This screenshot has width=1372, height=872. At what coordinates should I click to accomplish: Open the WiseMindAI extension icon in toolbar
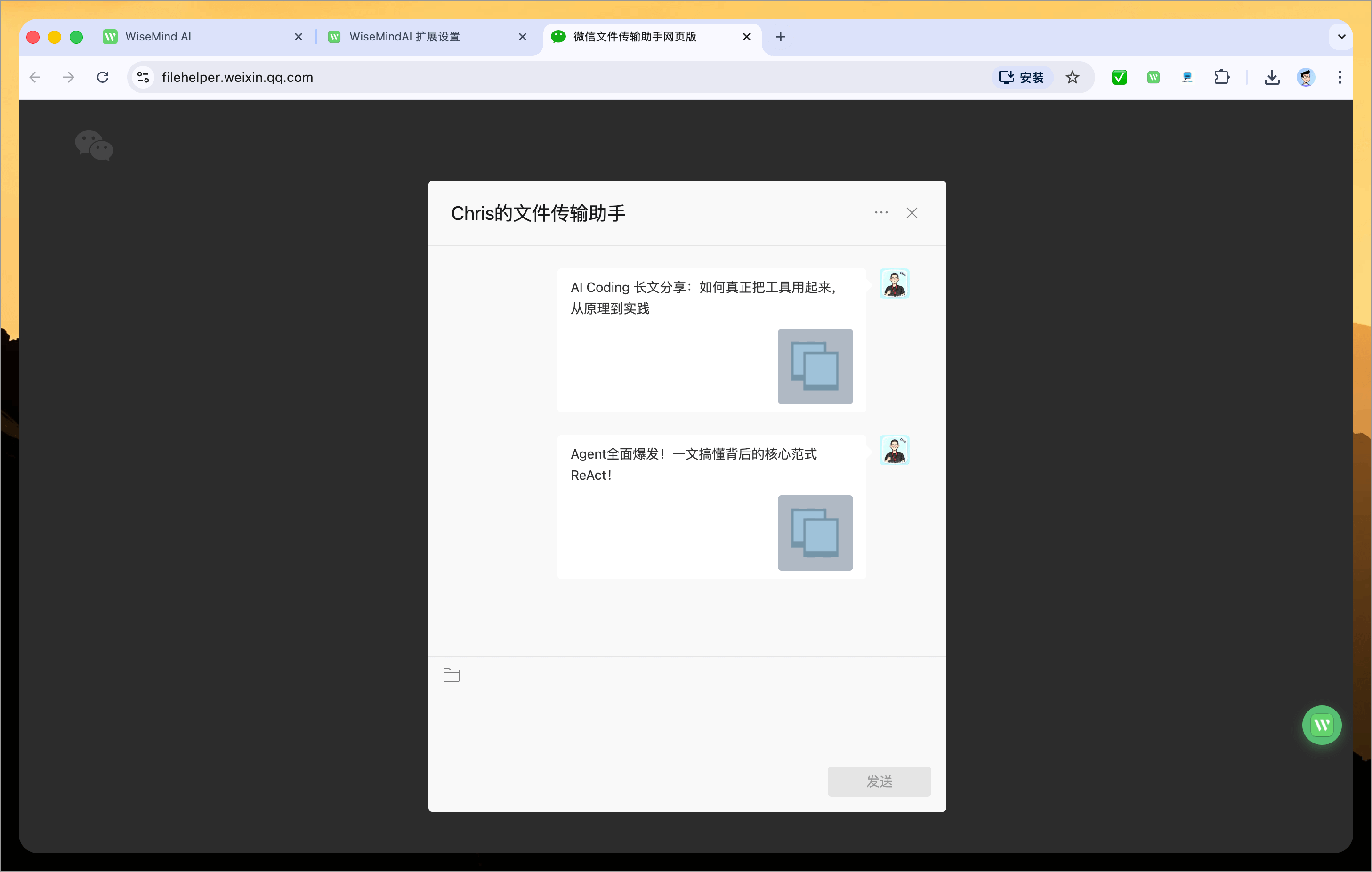pyautogui.click(x=1154, y=77)
